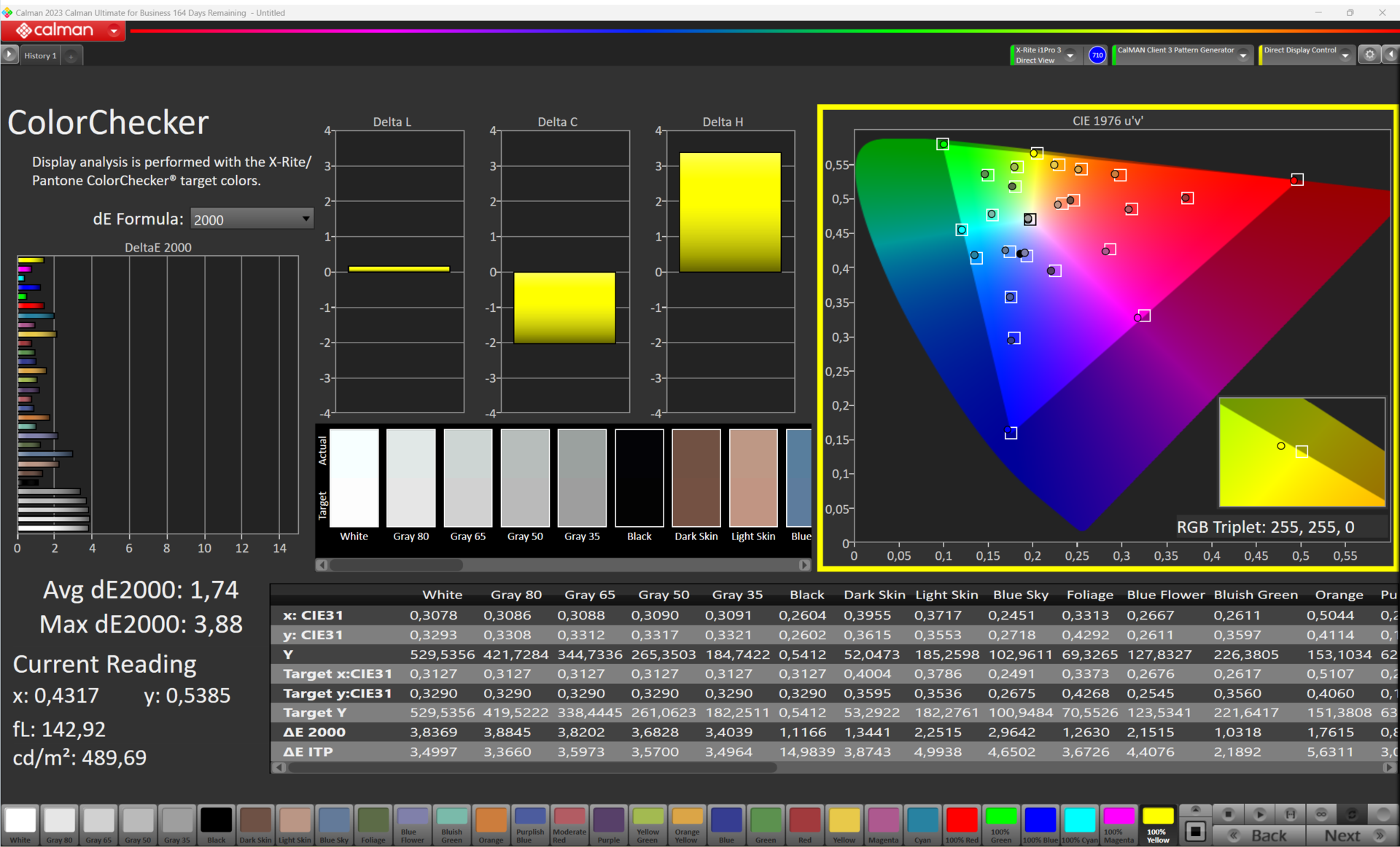Click the read single series bracket icon
Image resolution: width=1400 pixels, height=847 pixels.
(x=1290, y=814)
